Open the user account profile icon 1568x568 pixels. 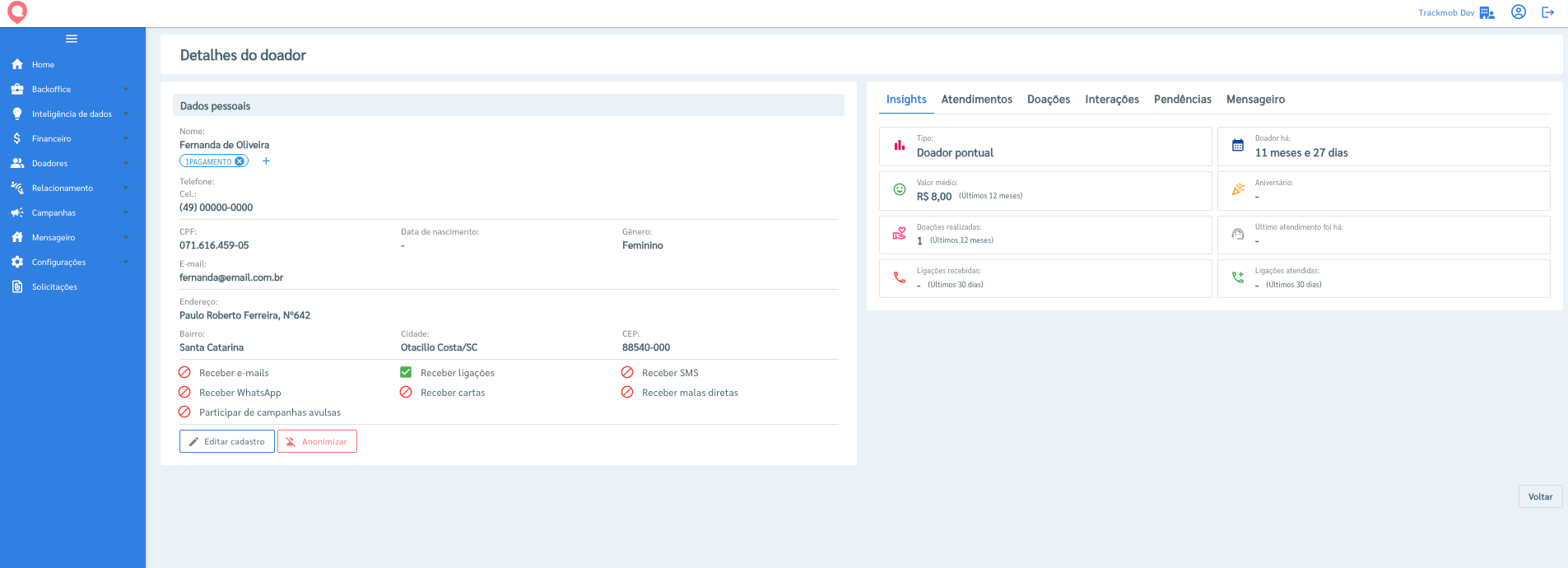pyautogui.click(x=1519, y=12)
